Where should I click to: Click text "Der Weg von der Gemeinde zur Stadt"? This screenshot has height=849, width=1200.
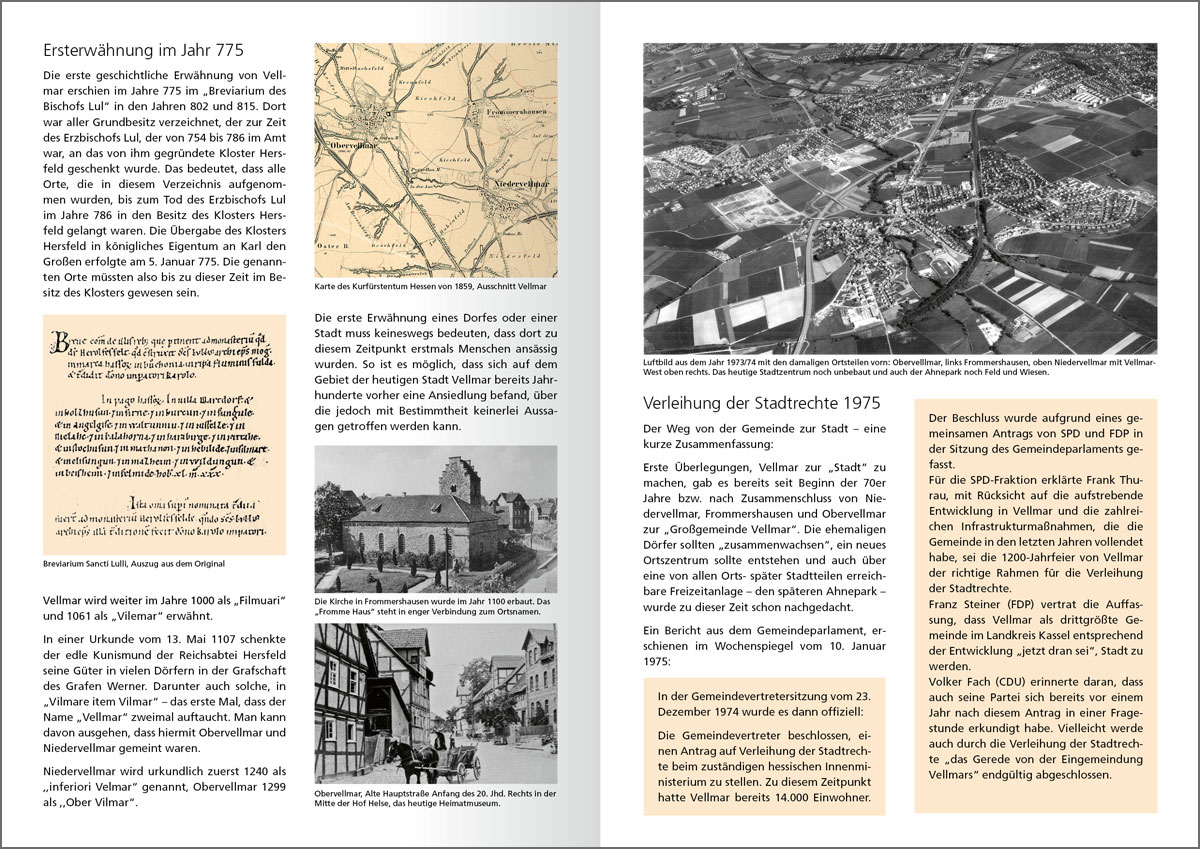(x=765, y=437)
